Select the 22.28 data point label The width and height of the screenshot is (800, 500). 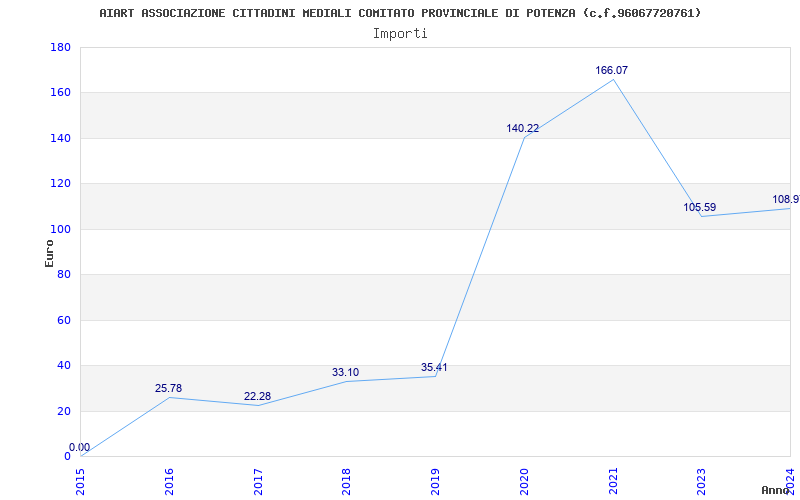[257, 396]
